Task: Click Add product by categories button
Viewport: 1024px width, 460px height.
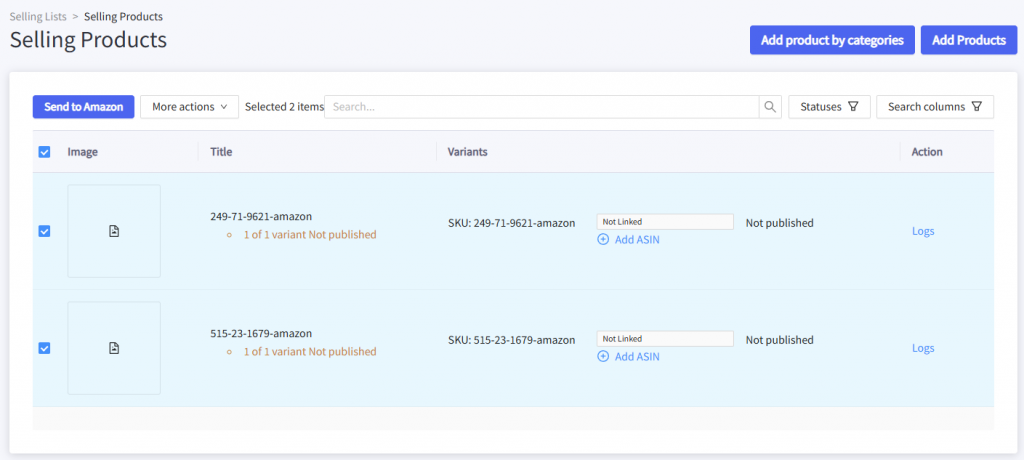Action: pos(832,40)
